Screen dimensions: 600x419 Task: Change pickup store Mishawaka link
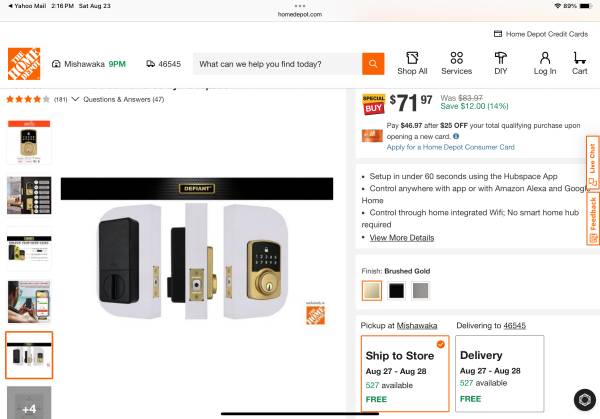coord(417,325)
